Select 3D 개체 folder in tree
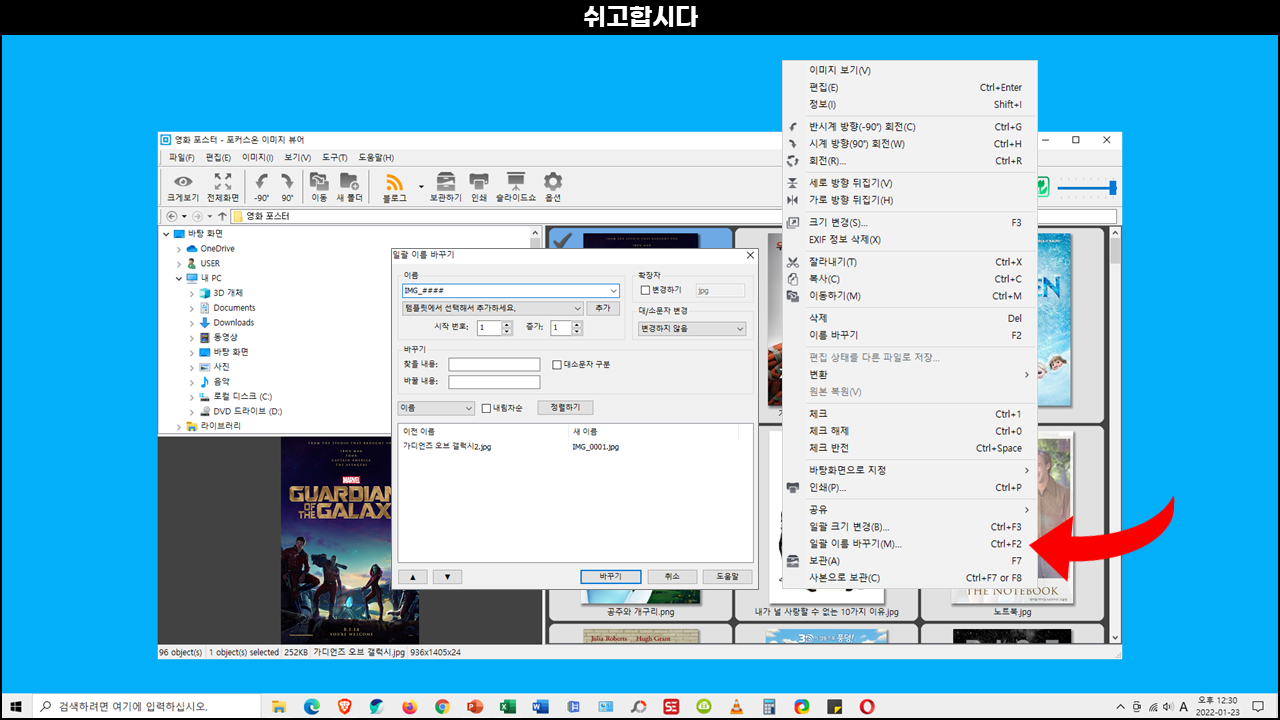The image size is (1280, 720). click(x=228, y=293)
